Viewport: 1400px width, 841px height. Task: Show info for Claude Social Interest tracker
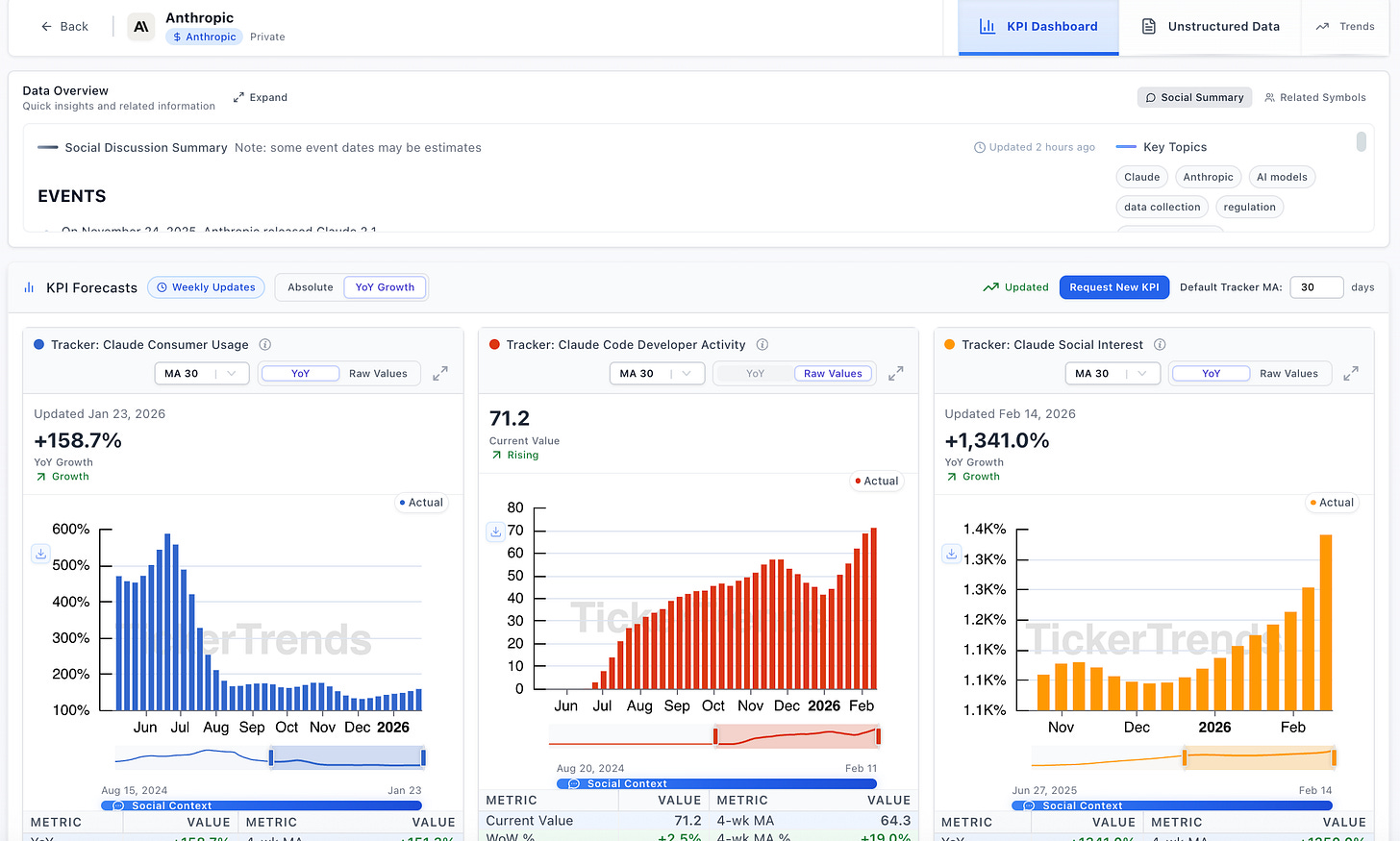1160,345
